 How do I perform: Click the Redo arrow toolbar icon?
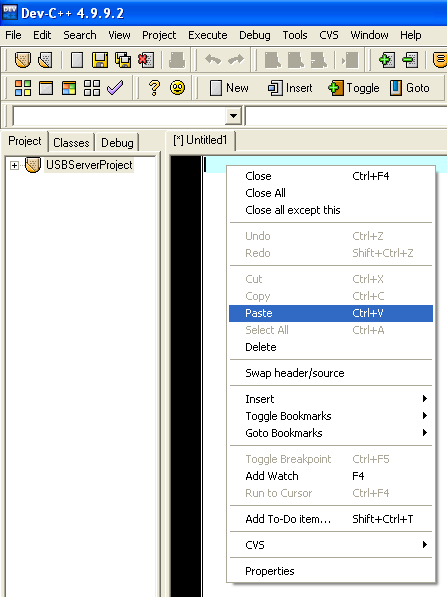[x=236, y=59]
